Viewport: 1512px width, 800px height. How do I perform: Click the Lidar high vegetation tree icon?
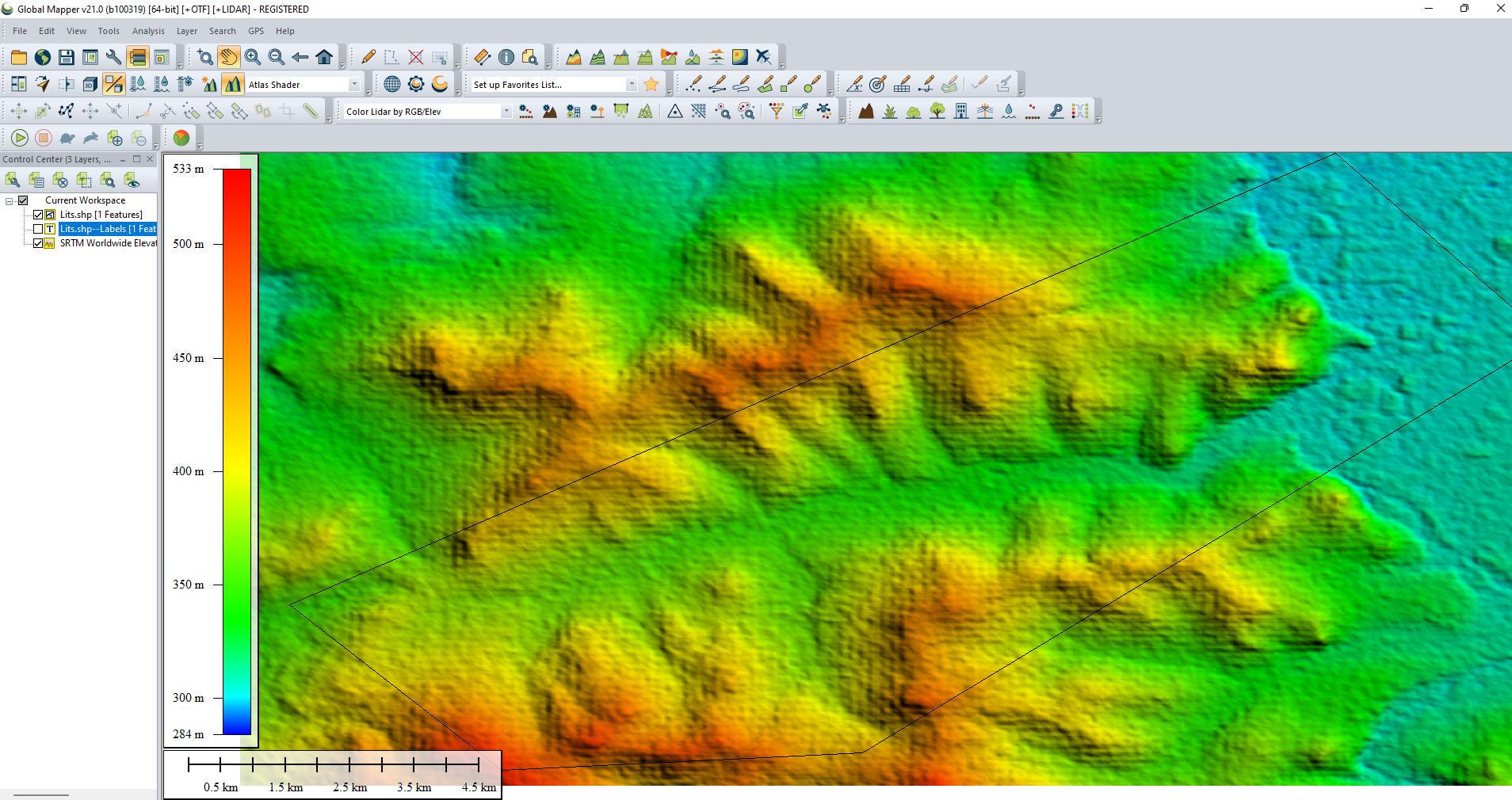(x=937, y=111)
